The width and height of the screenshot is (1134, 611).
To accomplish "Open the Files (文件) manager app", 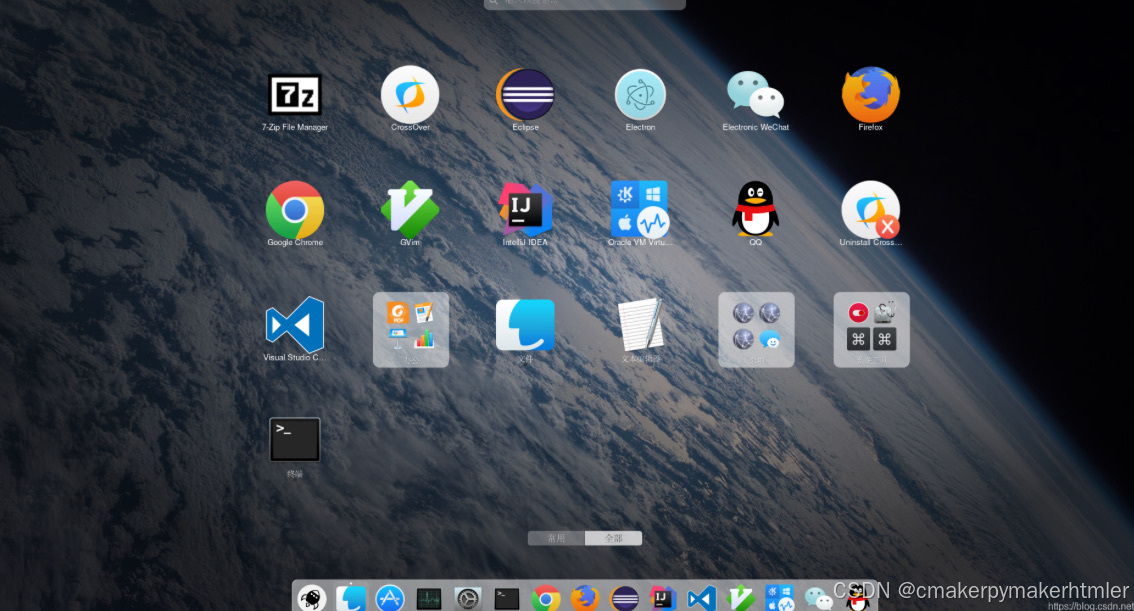I will pyautogui.click(x=525, y=325).
